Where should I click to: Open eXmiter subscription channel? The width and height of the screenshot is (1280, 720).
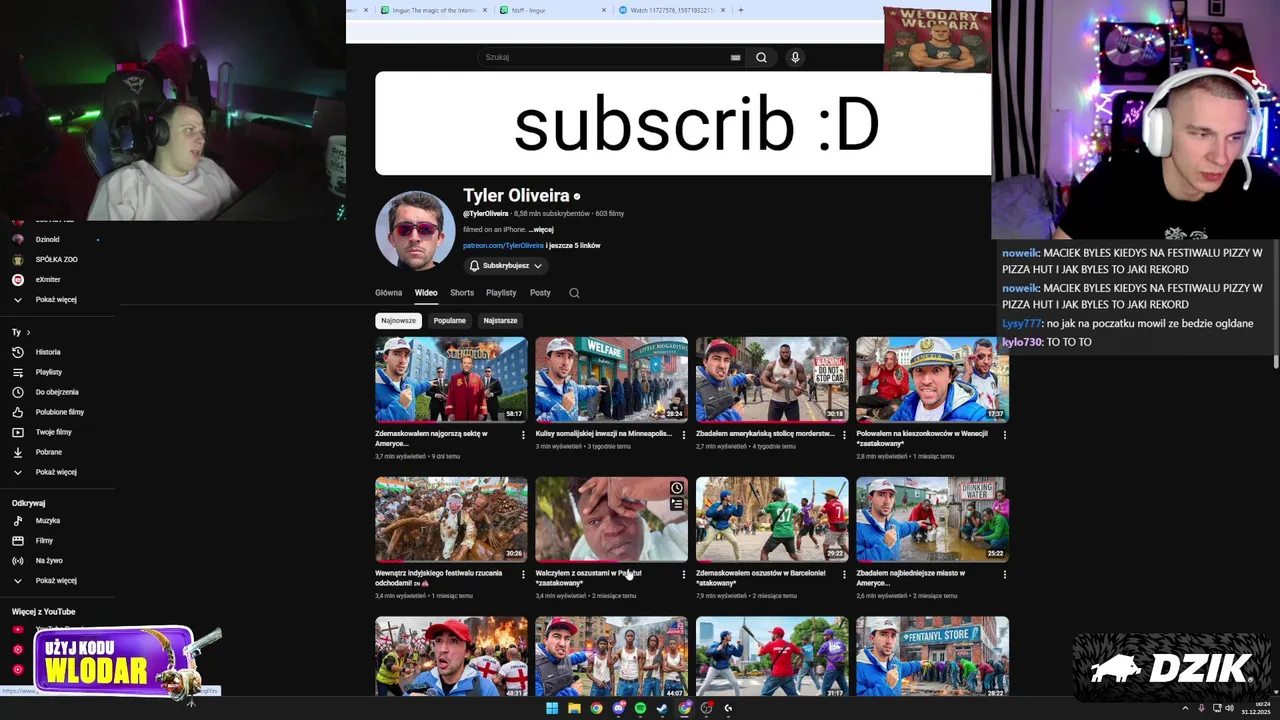pos(47,279)
